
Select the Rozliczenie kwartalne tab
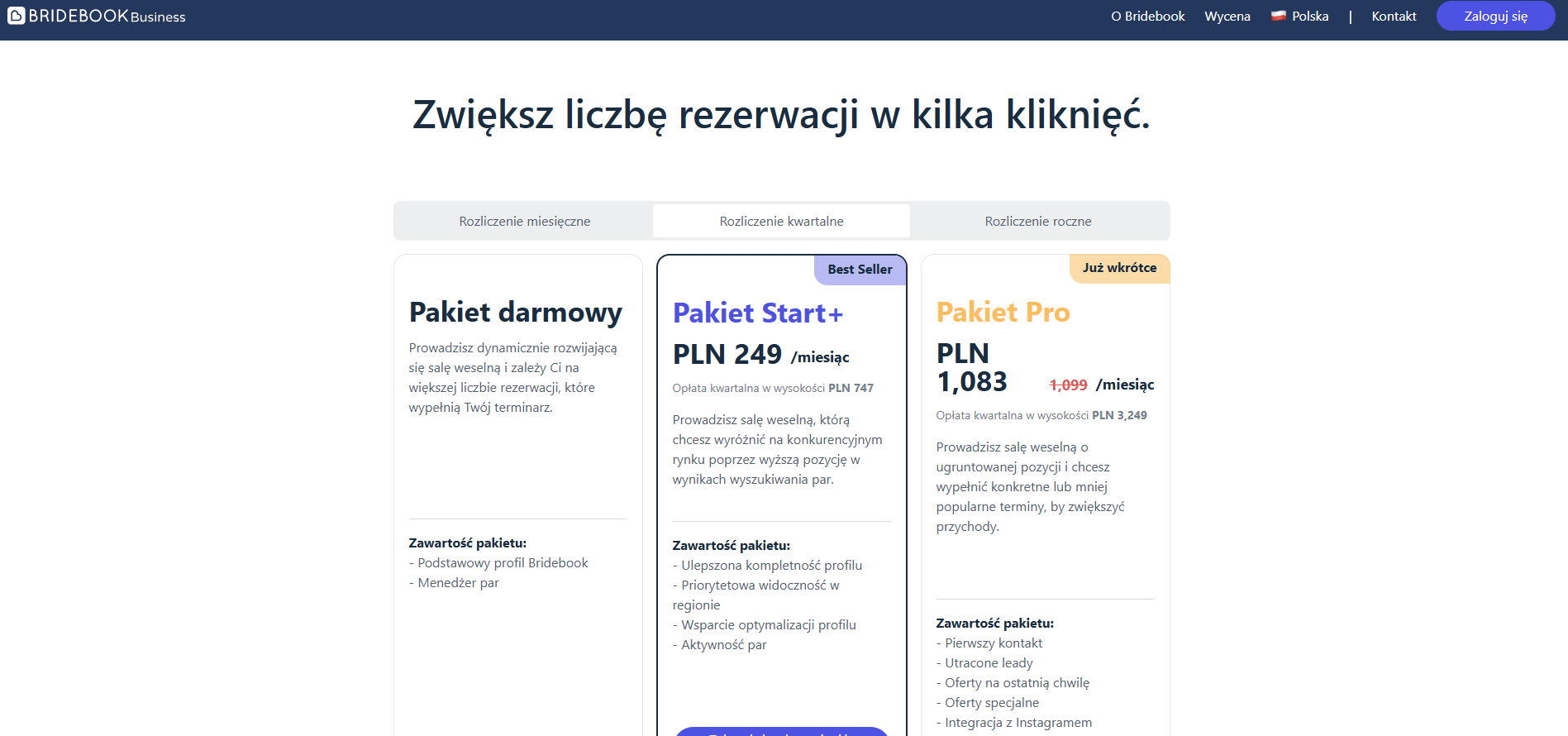[781, 222]
